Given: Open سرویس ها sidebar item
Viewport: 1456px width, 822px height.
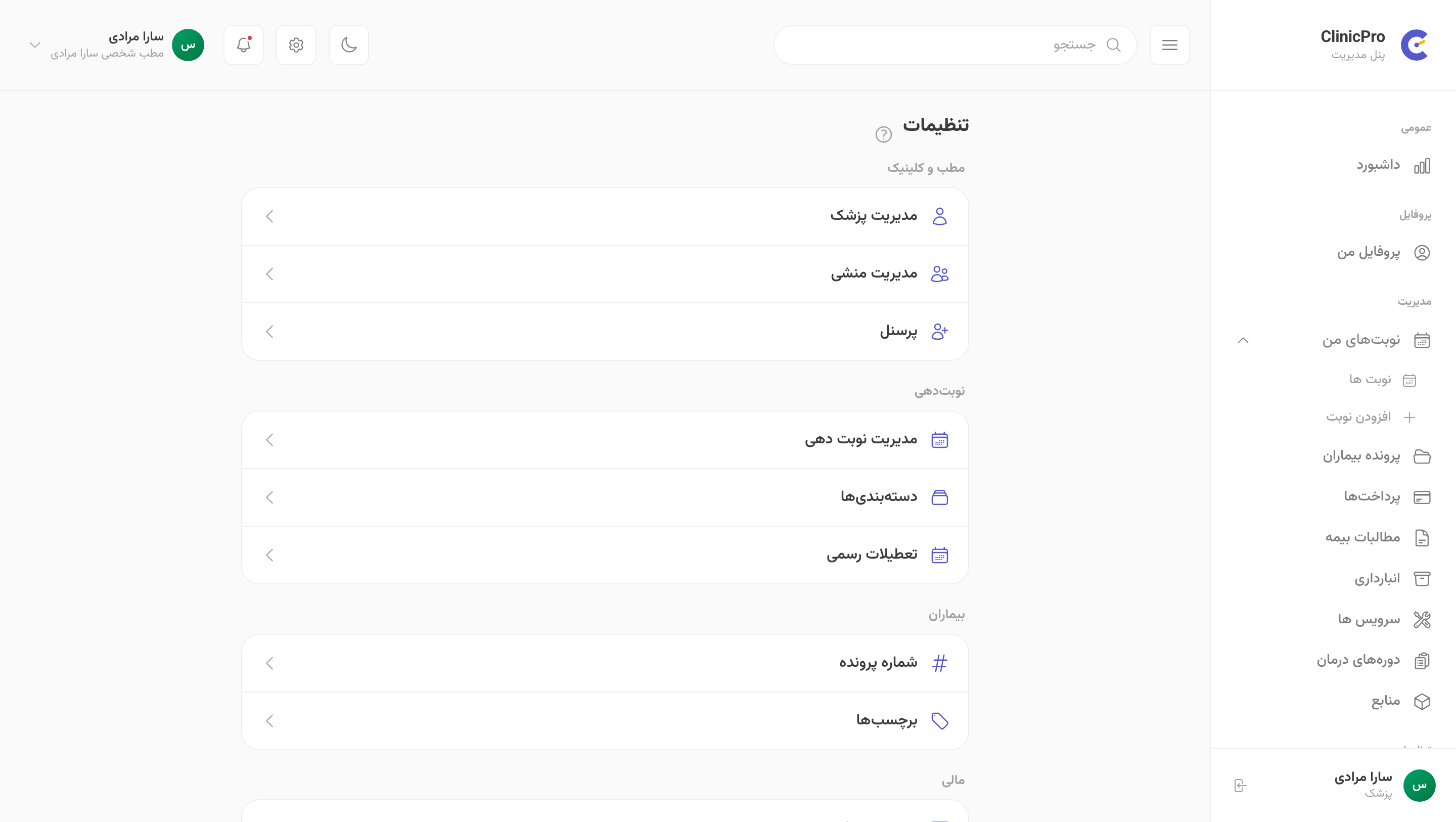Looking at the screenshot, I should pos(1333,620).
